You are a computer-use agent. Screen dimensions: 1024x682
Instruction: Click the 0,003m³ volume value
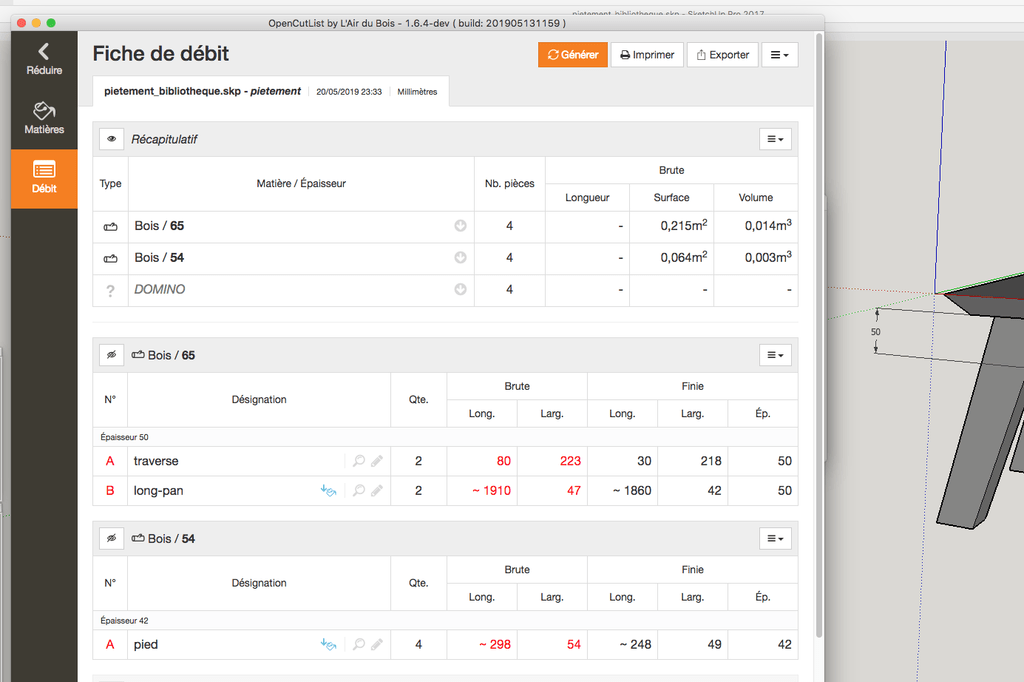768,257
